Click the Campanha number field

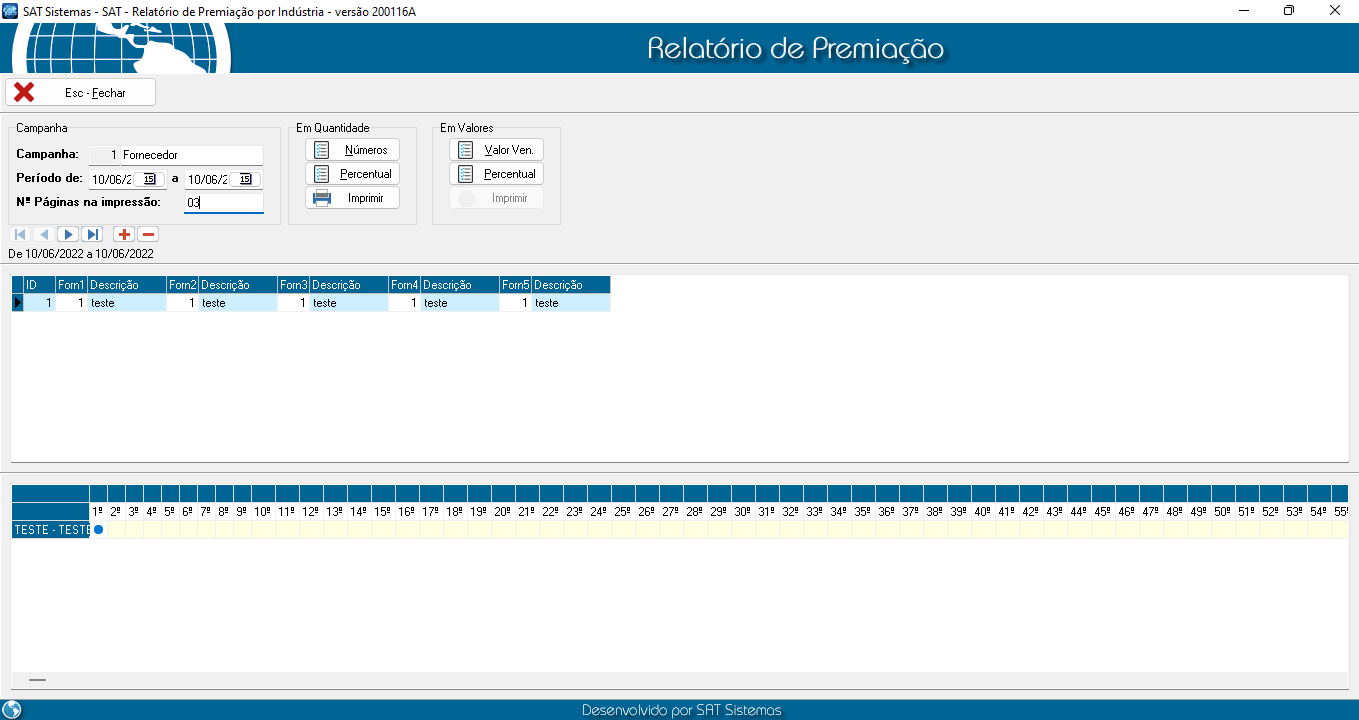pos(104,155)
